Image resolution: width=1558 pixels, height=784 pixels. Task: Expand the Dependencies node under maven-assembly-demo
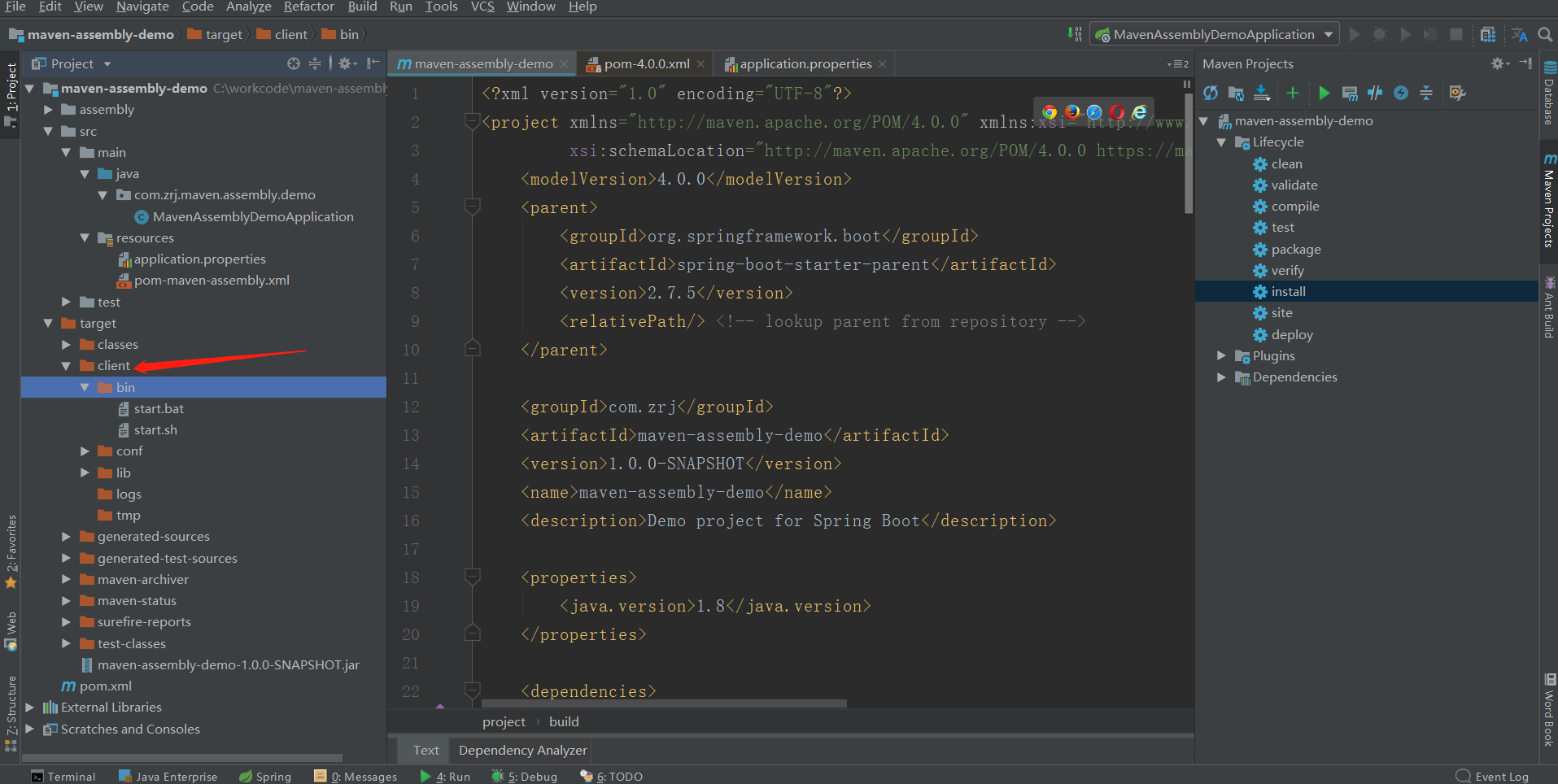point(1220,377)
